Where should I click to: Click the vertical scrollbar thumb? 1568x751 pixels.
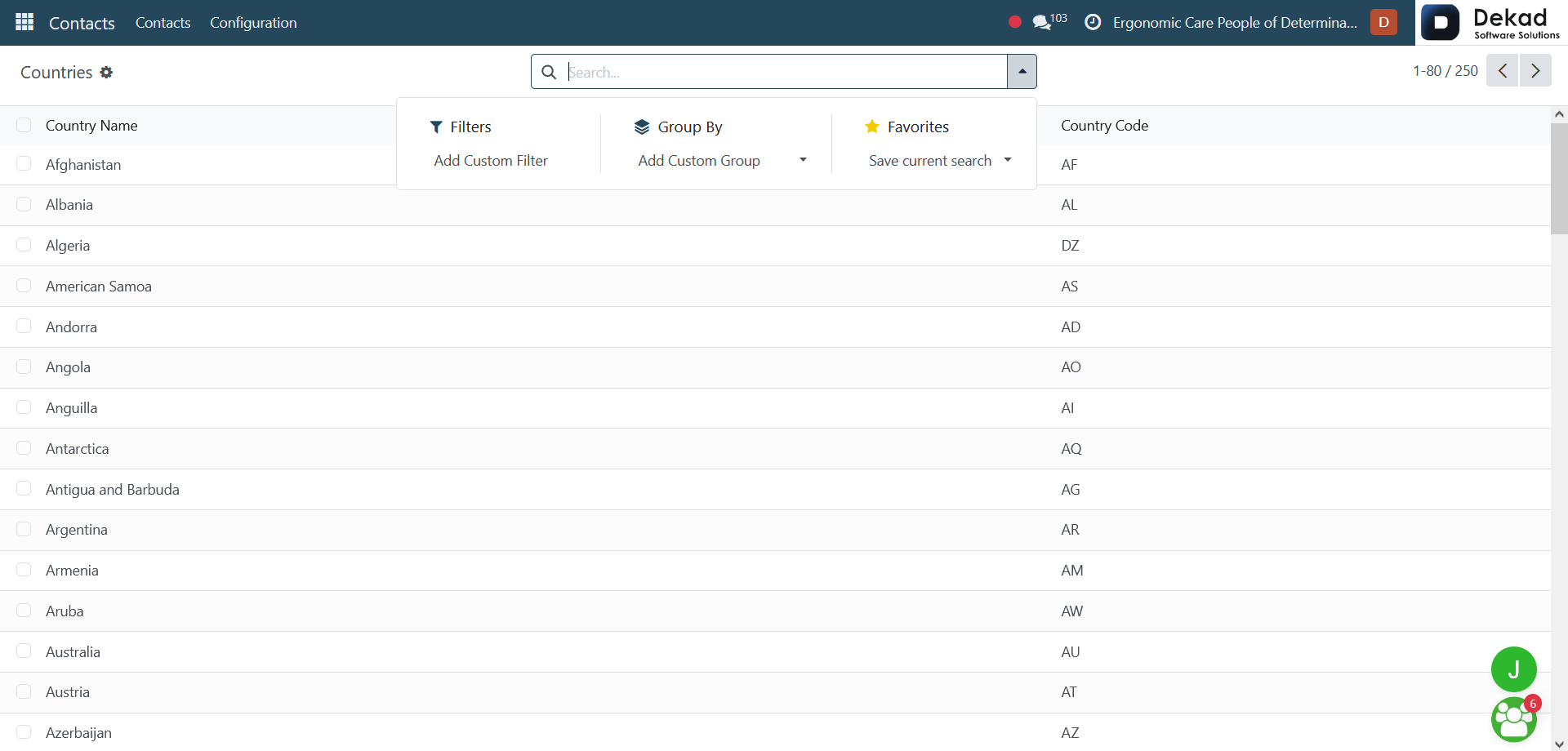[x=1559, y=178]
